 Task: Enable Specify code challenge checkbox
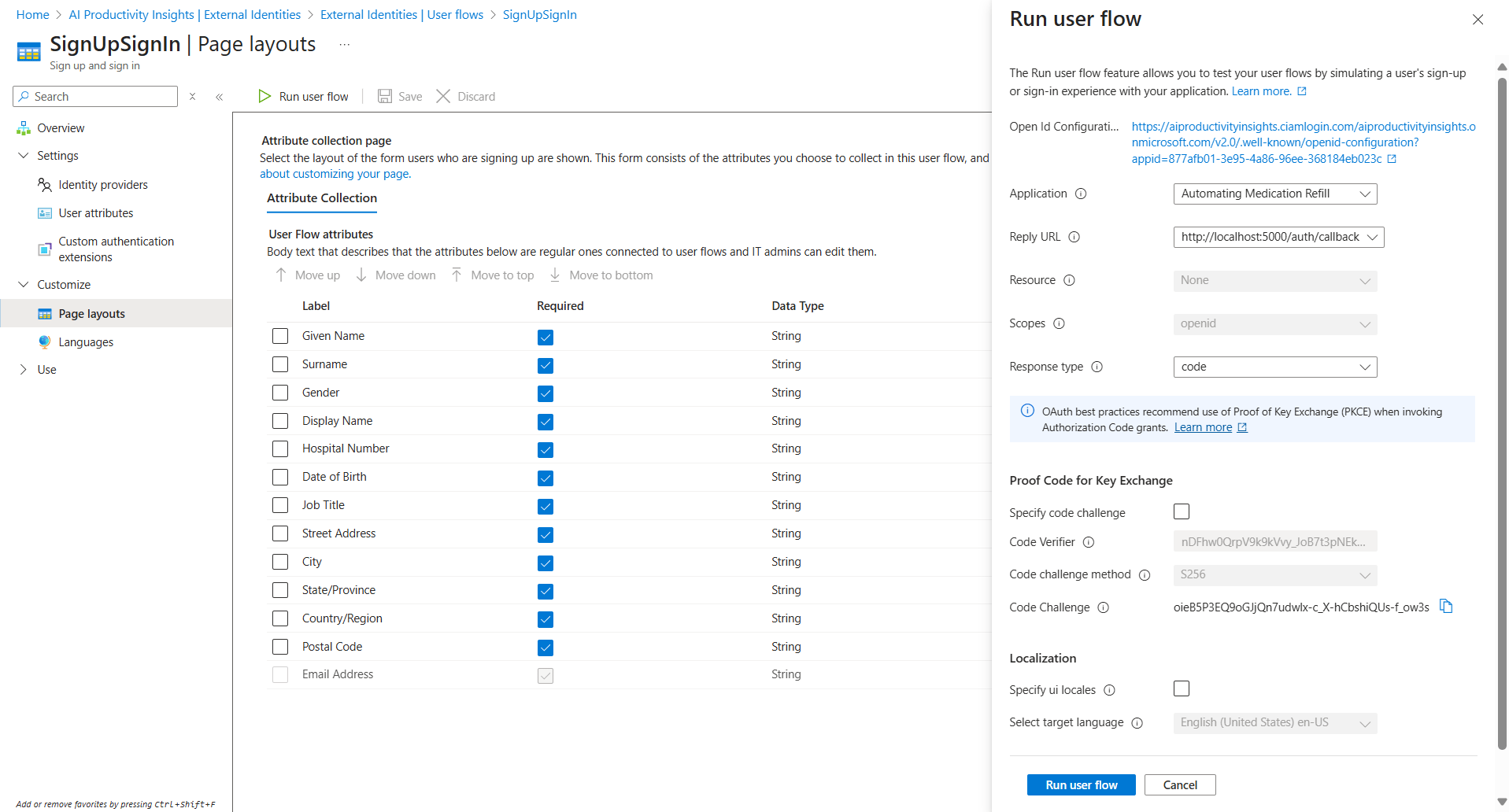pos(1181,511)
